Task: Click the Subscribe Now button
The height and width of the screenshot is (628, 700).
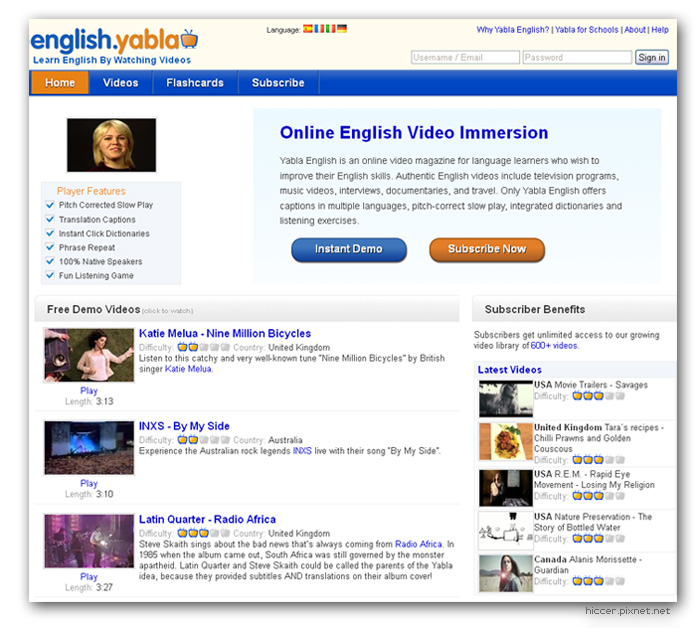Action: pyautogui.click(x=487, y=249)
